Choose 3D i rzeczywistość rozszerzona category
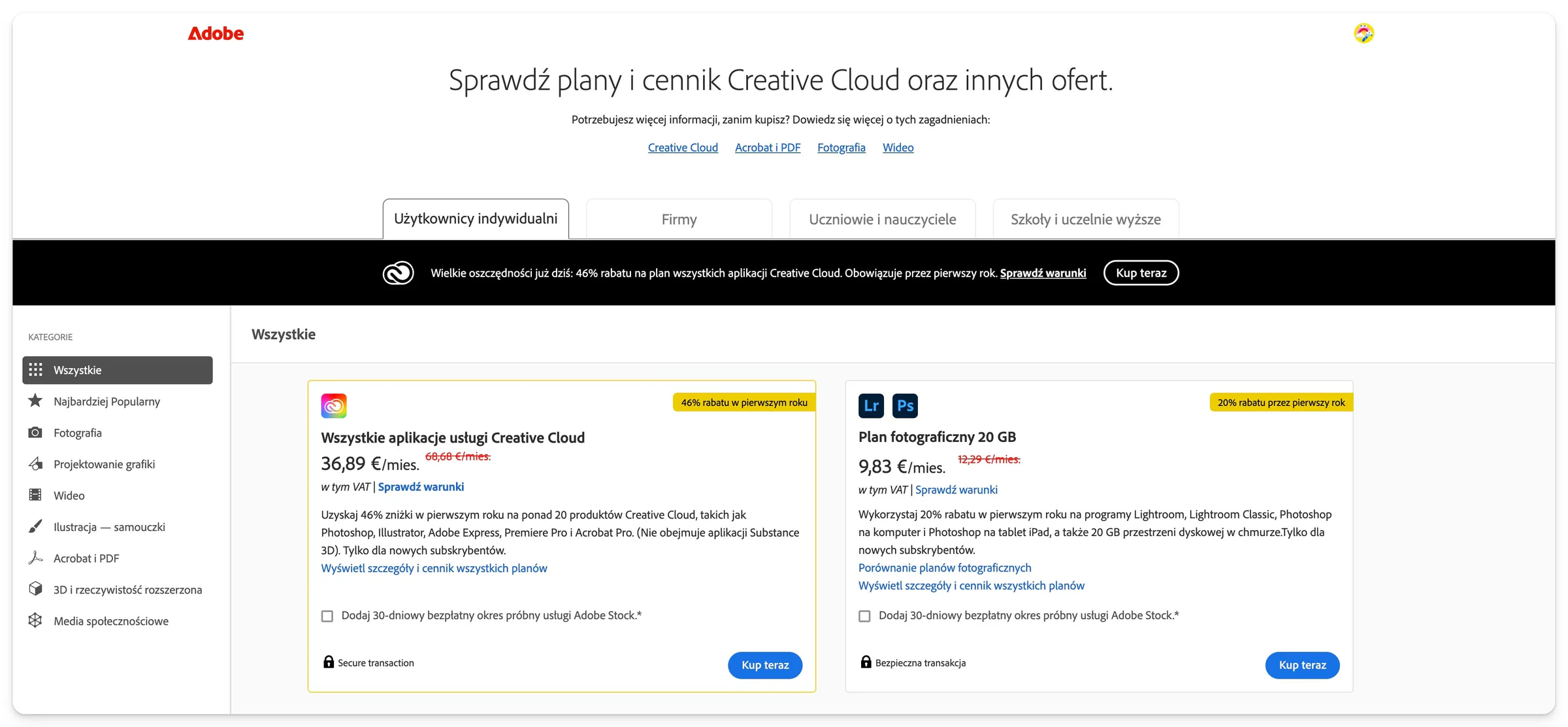 tap(118, 590)
